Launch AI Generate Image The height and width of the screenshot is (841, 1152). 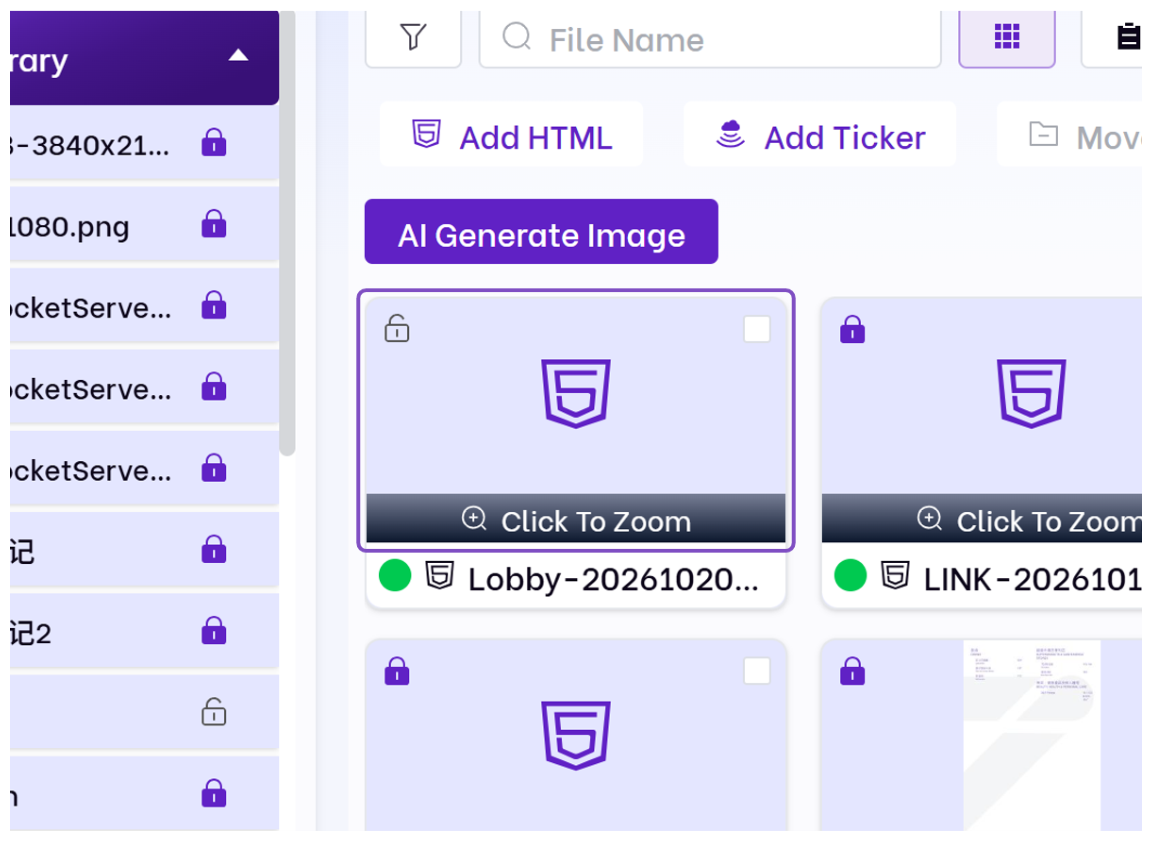pyautogui.click(x=541, y=232)
